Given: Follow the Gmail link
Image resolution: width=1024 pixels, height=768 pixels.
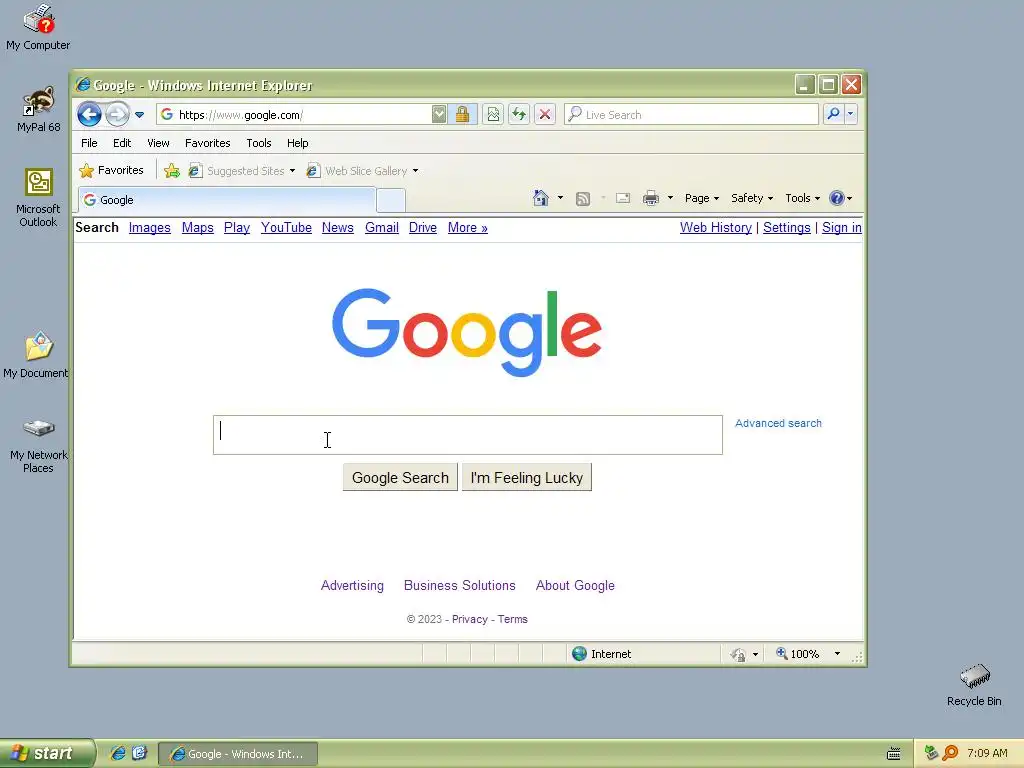Looking at the screenshot, I should coord(382,228).
